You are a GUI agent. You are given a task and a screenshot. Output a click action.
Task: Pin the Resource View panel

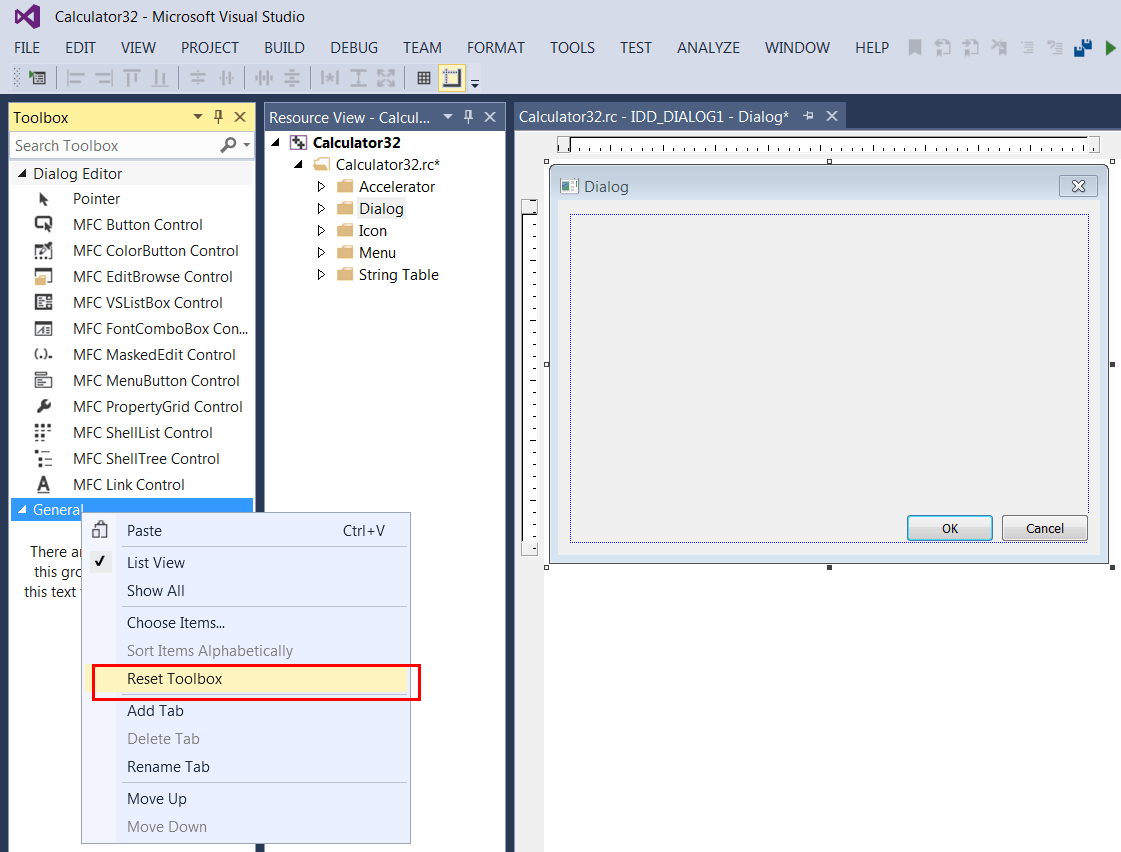(x=469, y=117)
